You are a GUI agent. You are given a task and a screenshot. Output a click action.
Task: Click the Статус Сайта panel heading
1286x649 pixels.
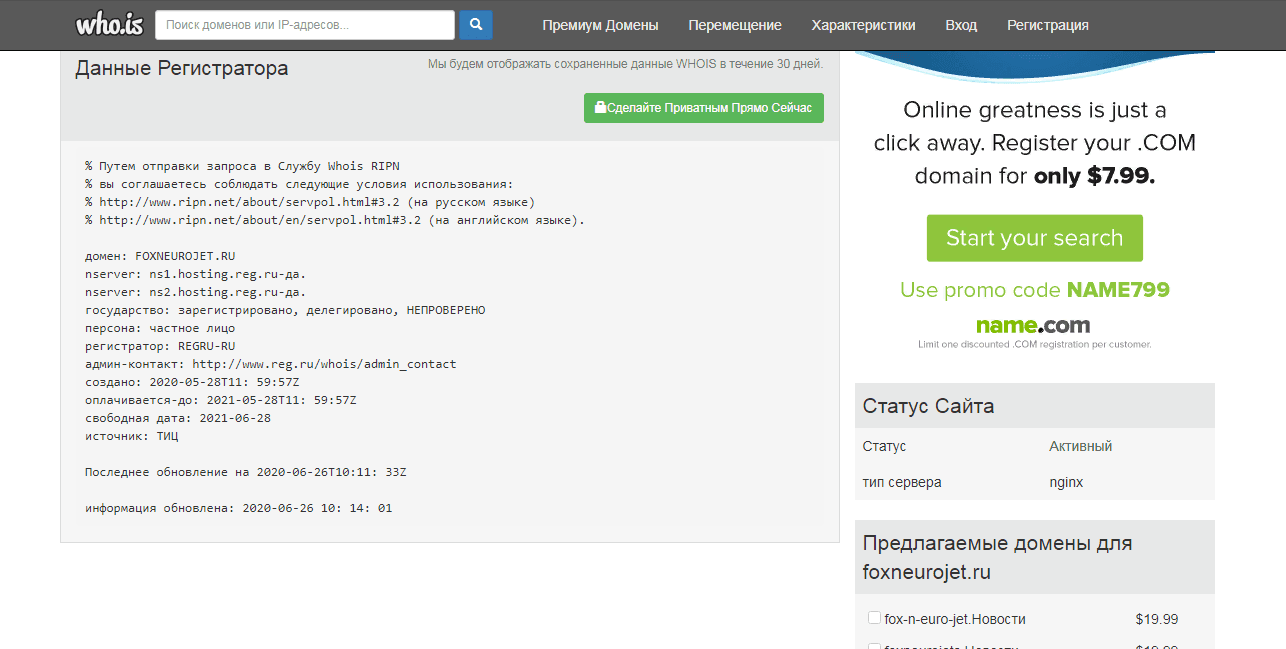tap(928, 406)
